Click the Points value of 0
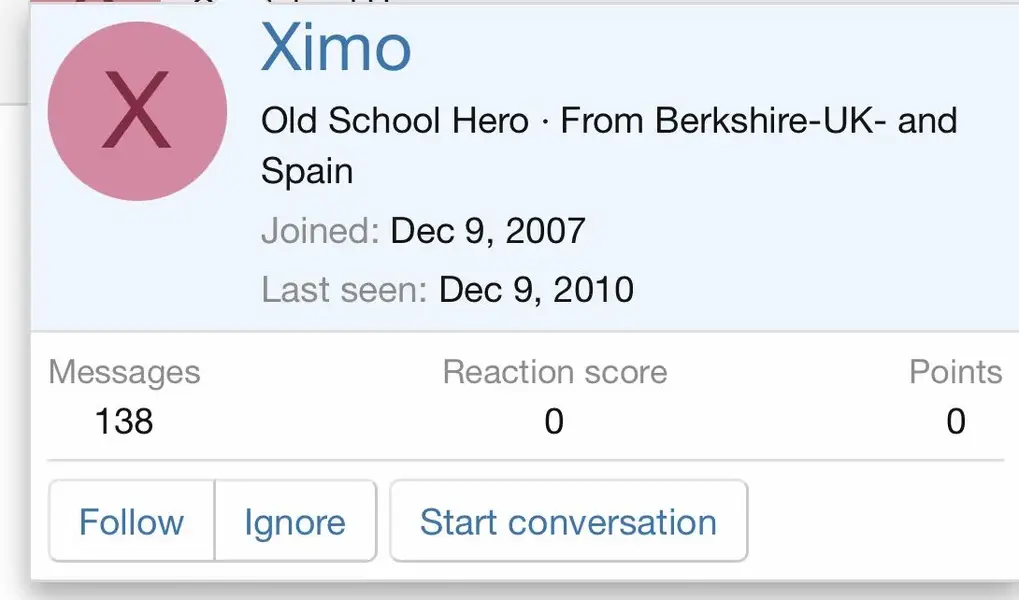Image resolution: width=1019 pixels, height=600 pixels. click(956, 421)
